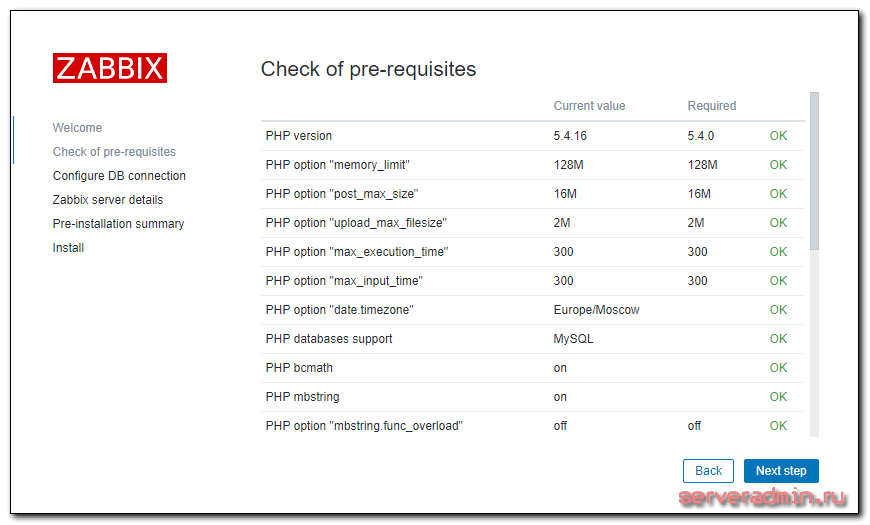Image resolution: width=870 pixels, height=525 pixels.
Task: Click the MySQL databases support value
Action: click(x=573, y=339)
